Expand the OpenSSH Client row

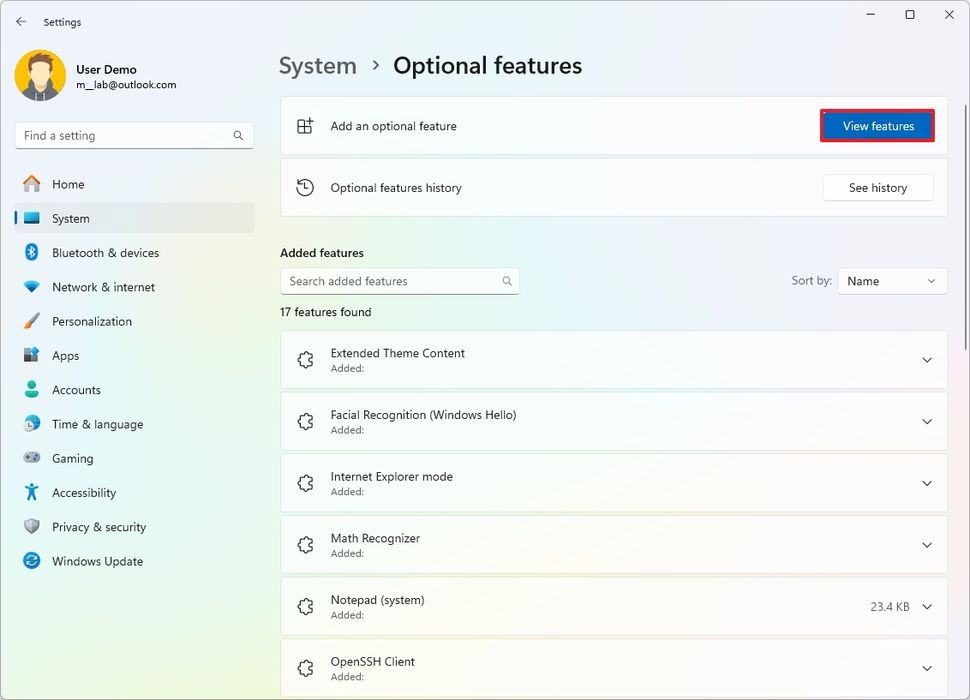[926, 667]
